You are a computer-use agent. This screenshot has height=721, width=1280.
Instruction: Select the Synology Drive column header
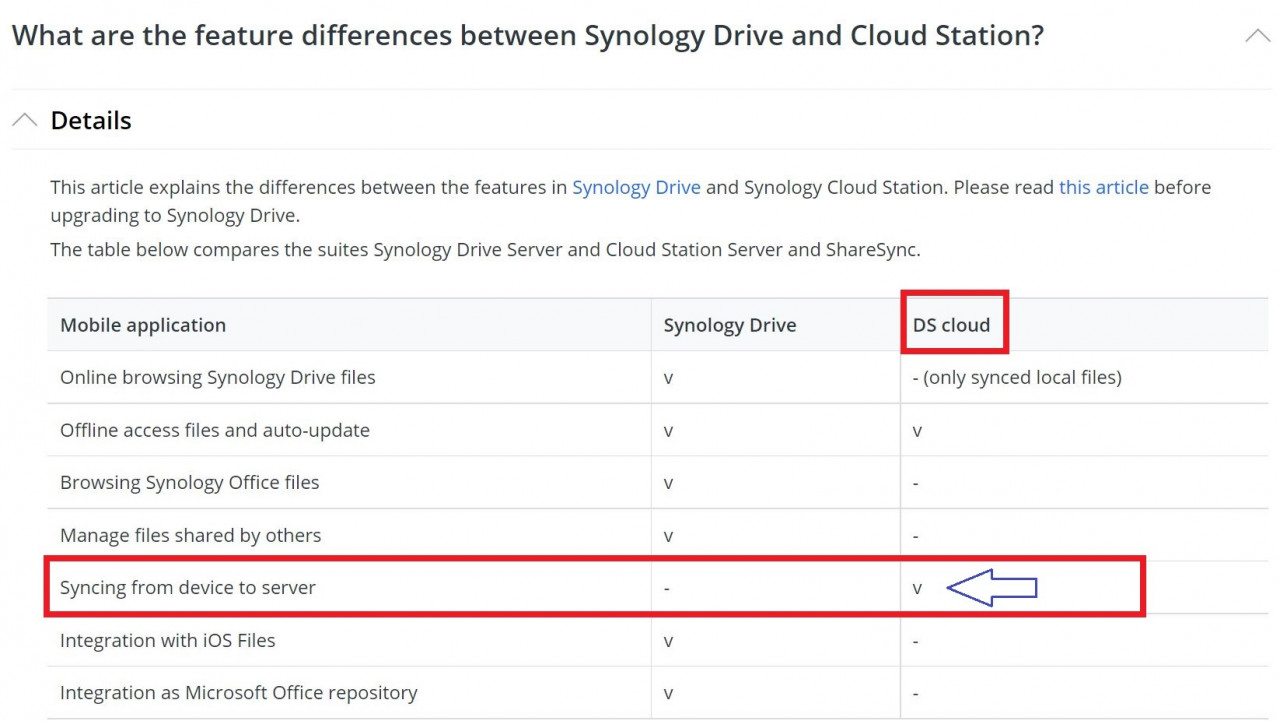[729, 324]
